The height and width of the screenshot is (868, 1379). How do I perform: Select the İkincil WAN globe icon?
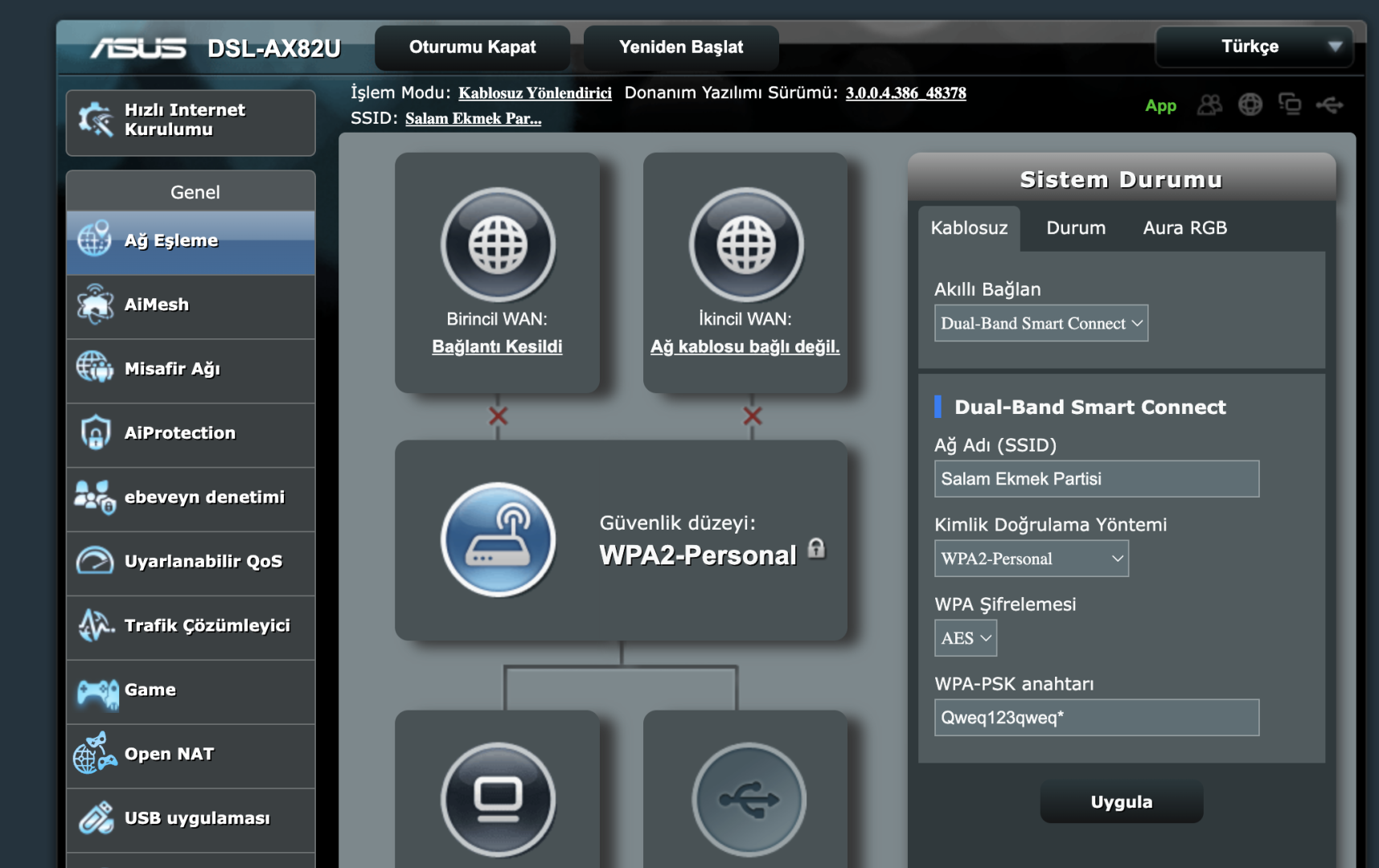pos(746,244)
